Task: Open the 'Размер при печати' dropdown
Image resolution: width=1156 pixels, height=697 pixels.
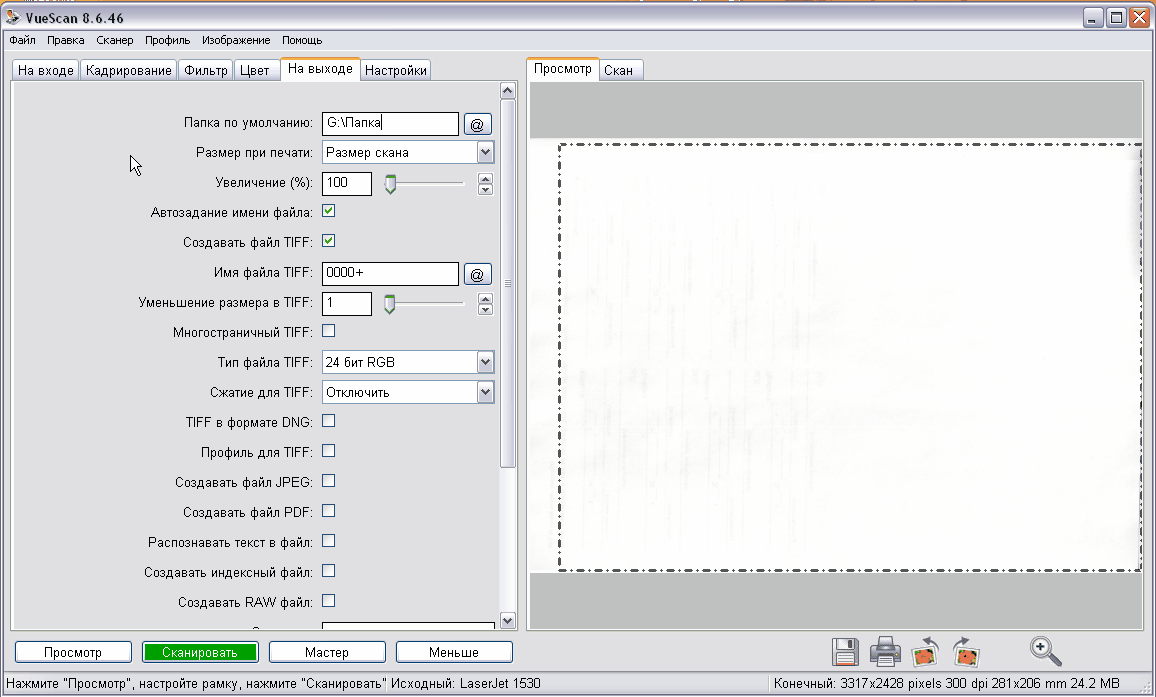Action: pyautogui.click(x=485, y=152)
